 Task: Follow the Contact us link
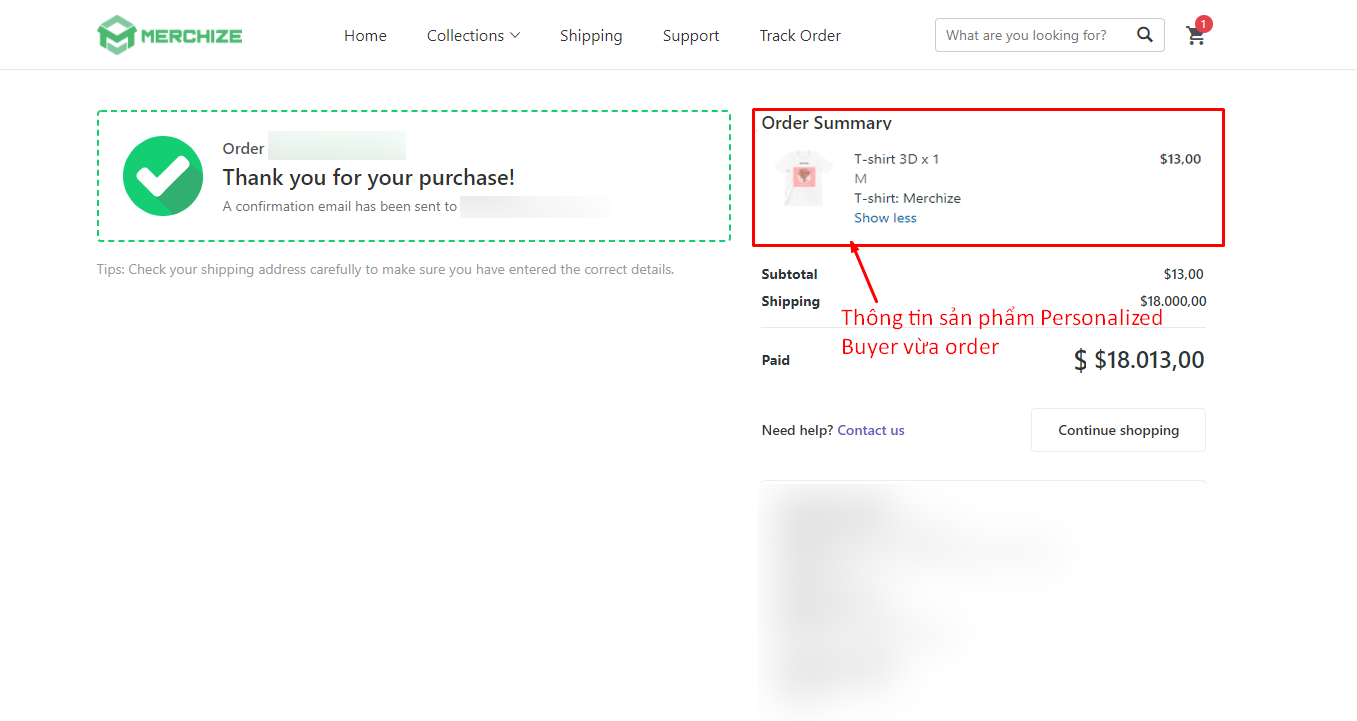click(x=871, y=430)
